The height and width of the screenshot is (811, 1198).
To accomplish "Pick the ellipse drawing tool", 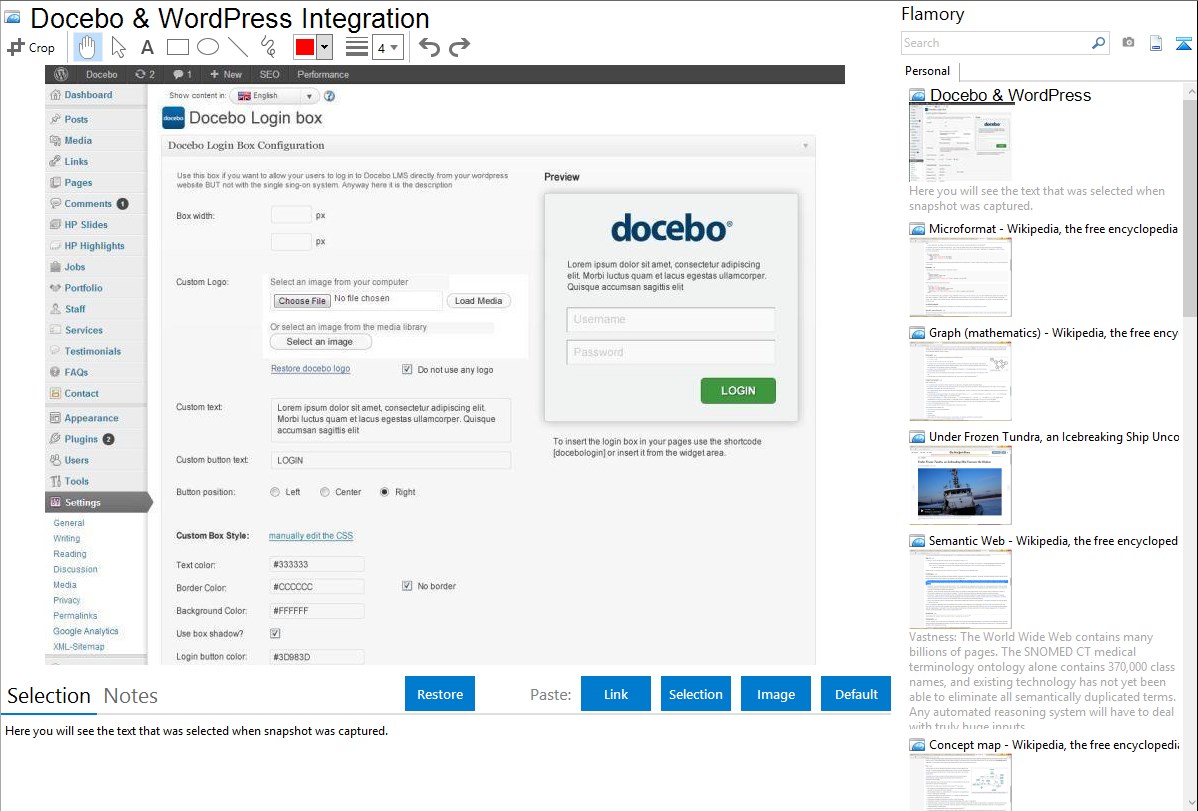I will (207, 47).
